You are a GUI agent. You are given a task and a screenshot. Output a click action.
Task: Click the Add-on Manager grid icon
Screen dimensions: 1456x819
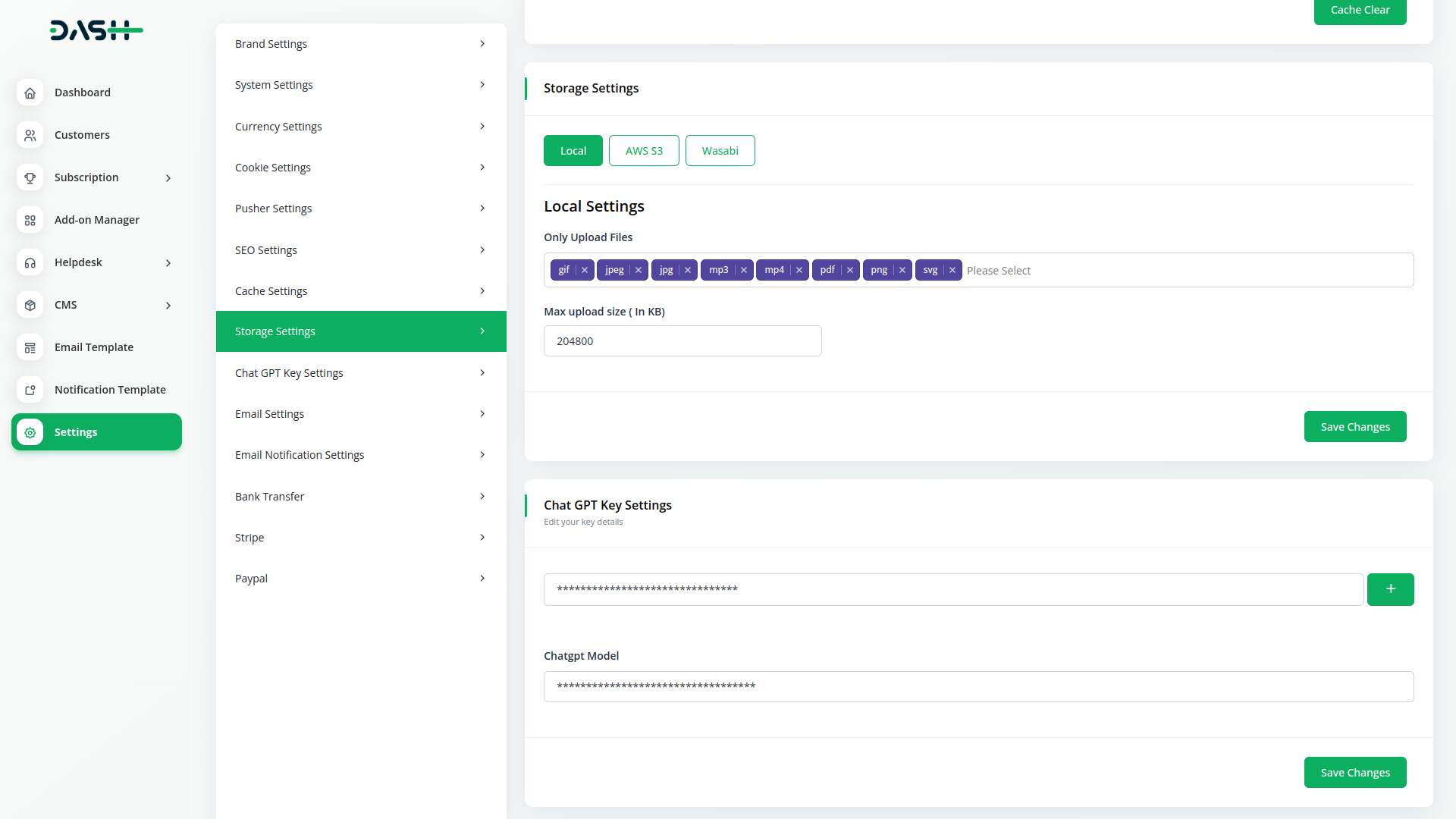(x=30, y=220)
